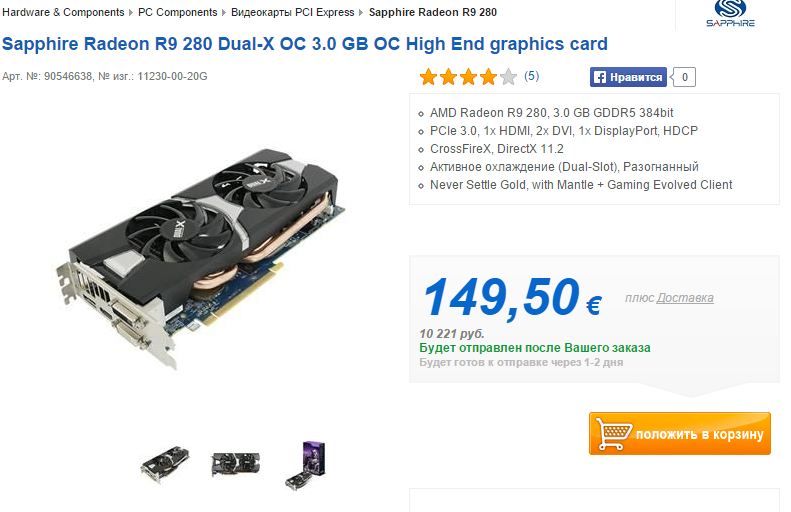
Task: Click the Facebook Нравится like button
Action: pyautogui.click(x=628, y=77)
